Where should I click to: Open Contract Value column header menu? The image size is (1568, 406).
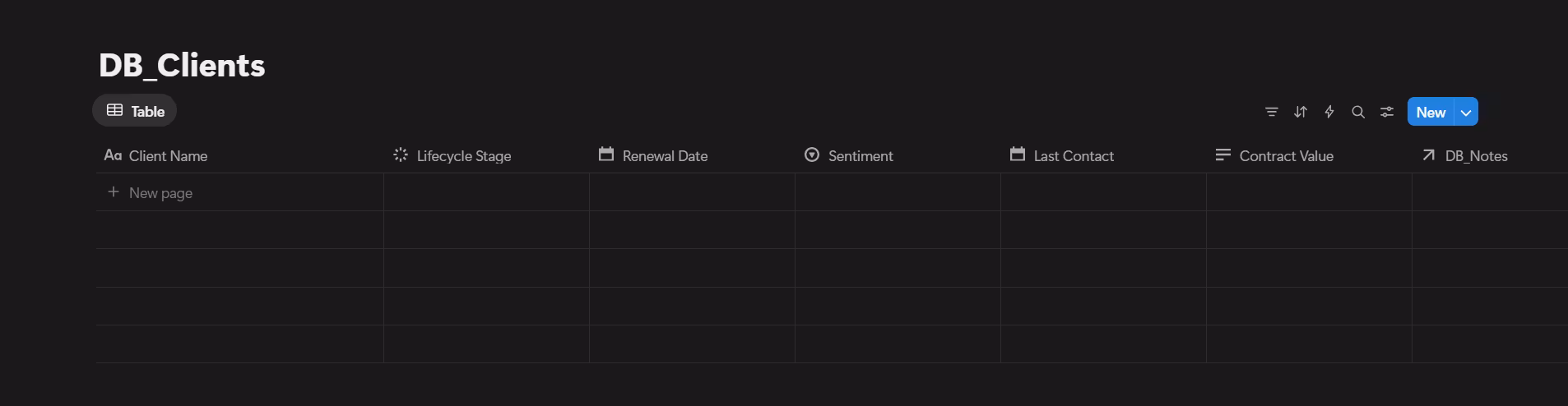1286,156
